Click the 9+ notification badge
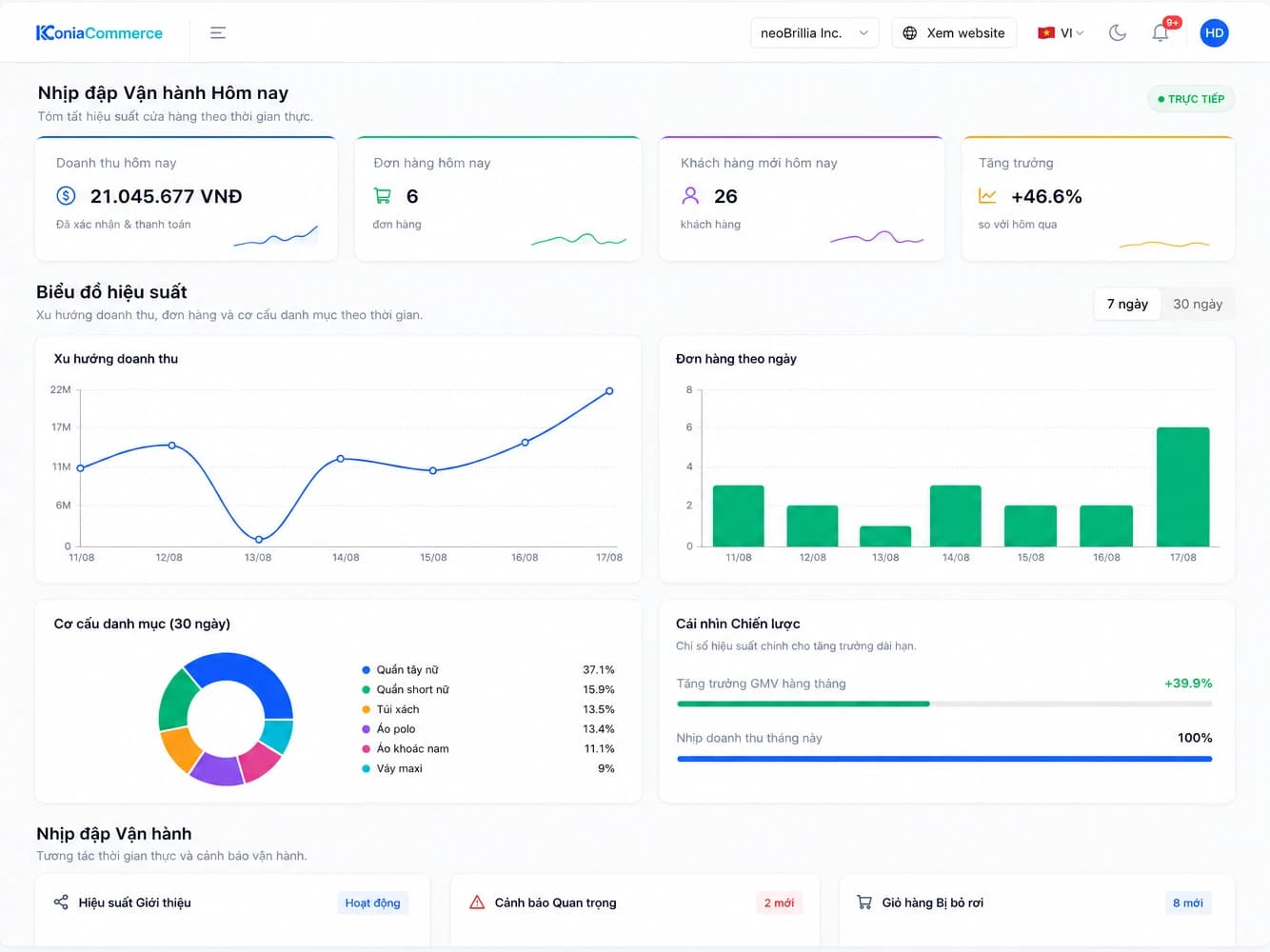The image size is (1270, 952). tap(1172, 22)
